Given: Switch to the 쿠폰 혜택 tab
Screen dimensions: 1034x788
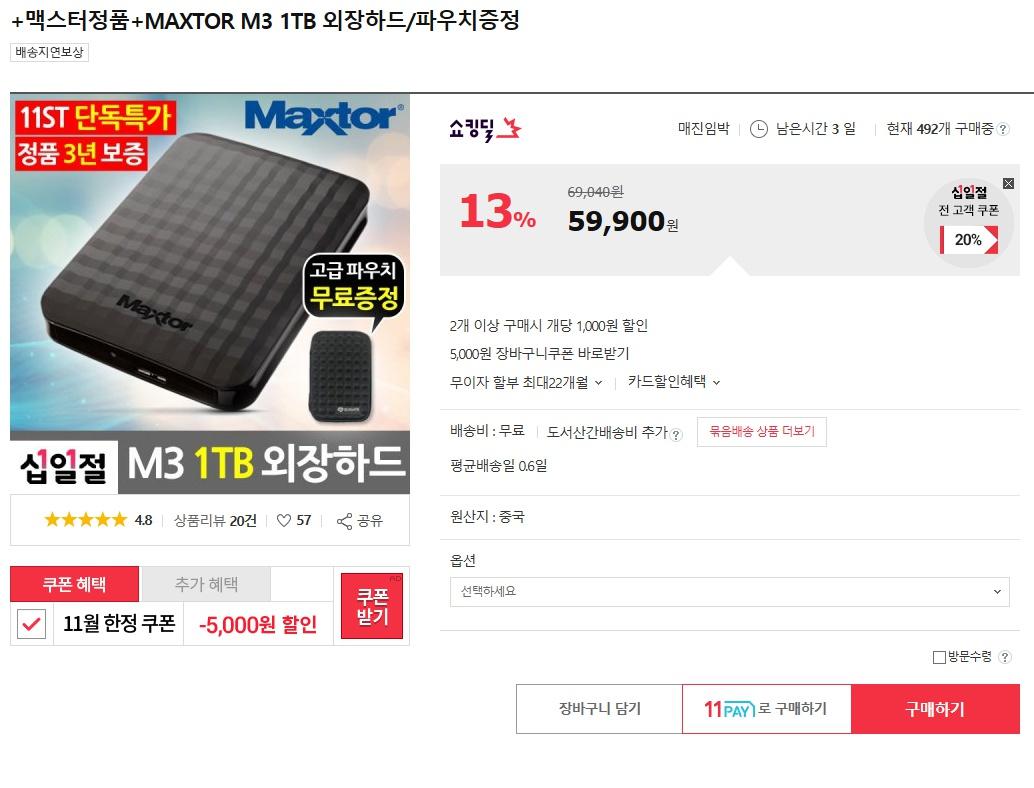Looking at the screenshot, I should (x=75, y=584).
